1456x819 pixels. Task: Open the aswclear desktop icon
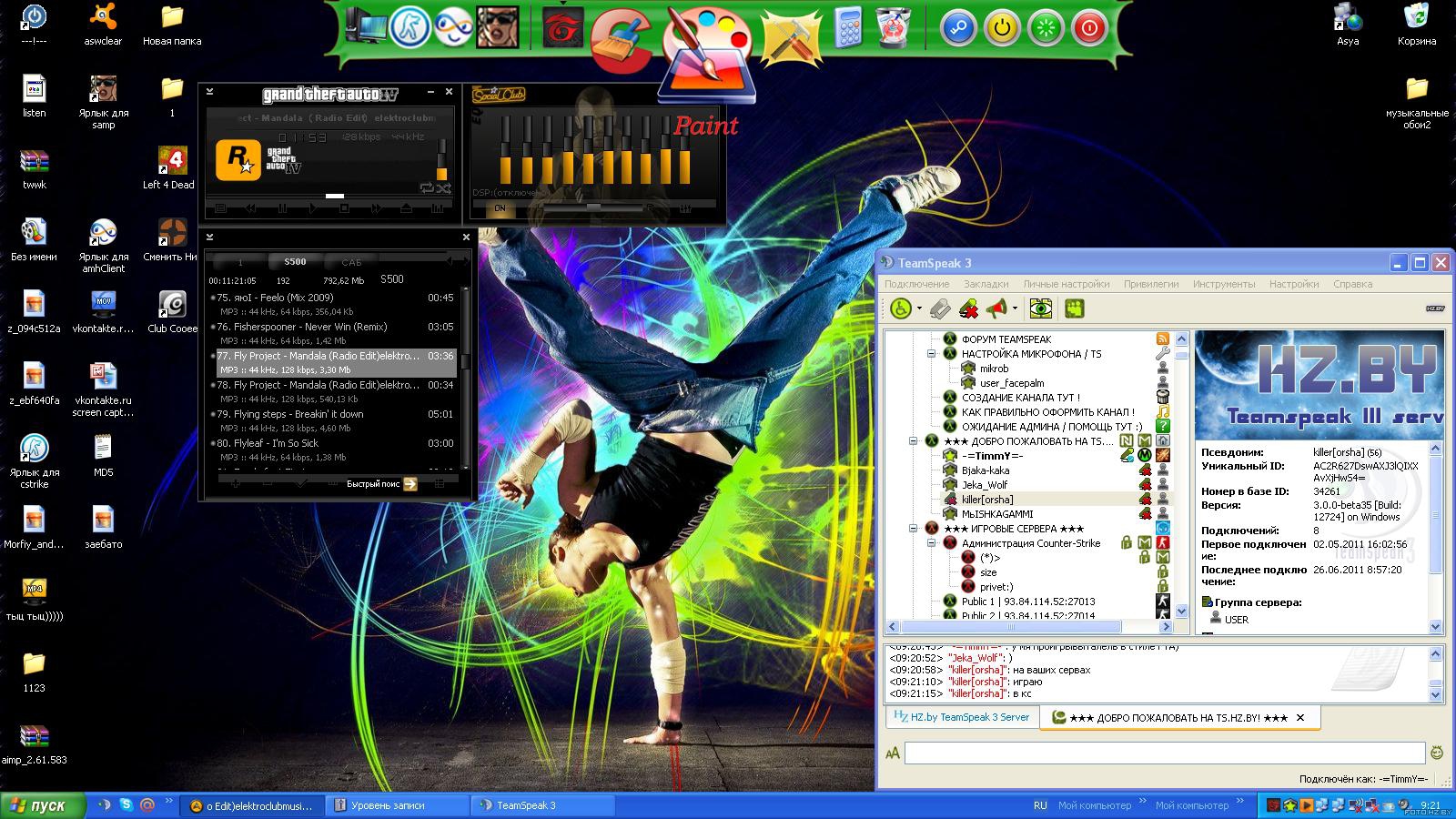[x=103, y=25]
